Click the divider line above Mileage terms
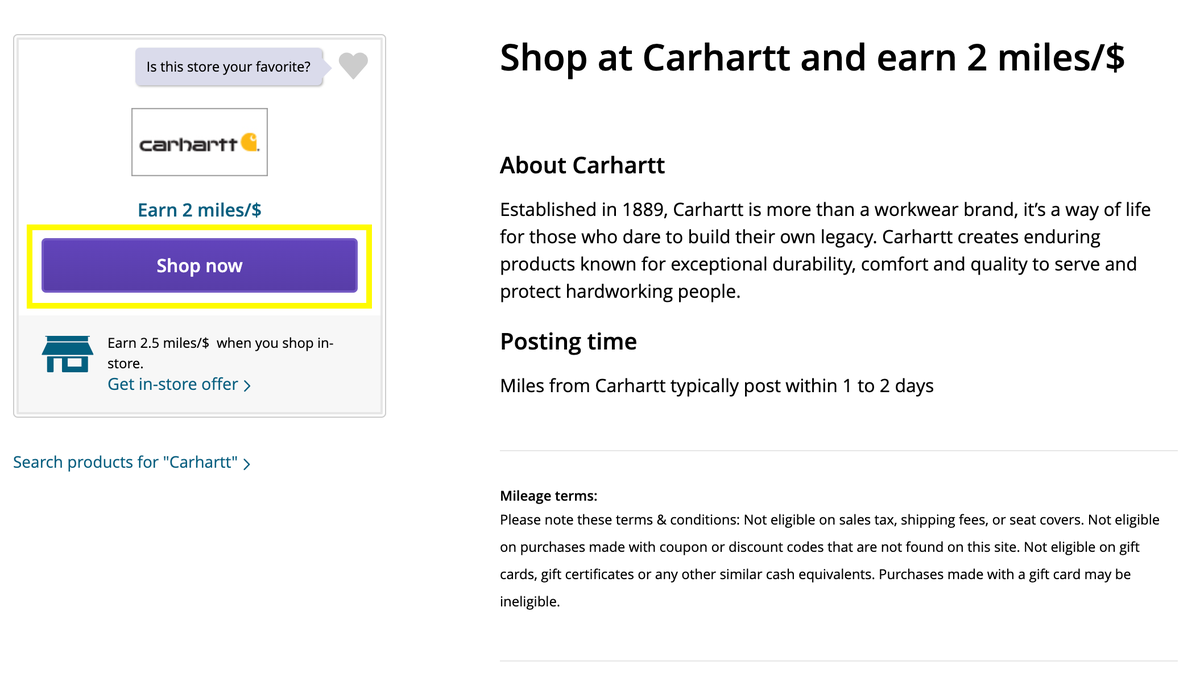Image resolution: width=1200 pixels, height=682 pixels. tap(838, 451)
